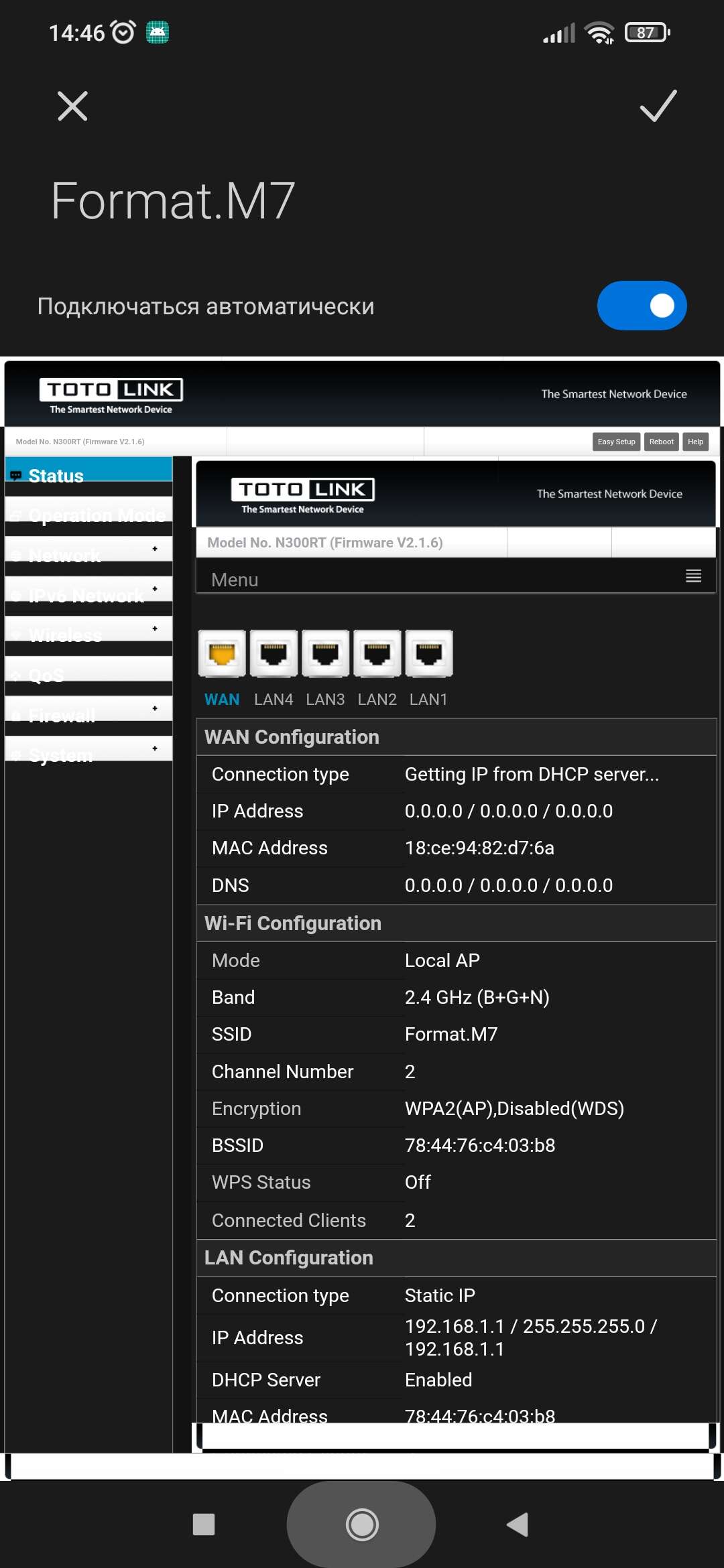Click the "Connected Clients" row label
Viewport: 724px width, 1568px height.
click(289, 1220)
